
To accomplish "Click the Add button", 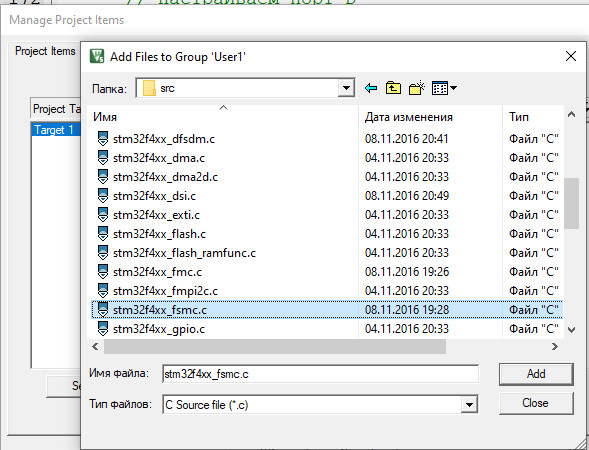I will tap(536, 374).
